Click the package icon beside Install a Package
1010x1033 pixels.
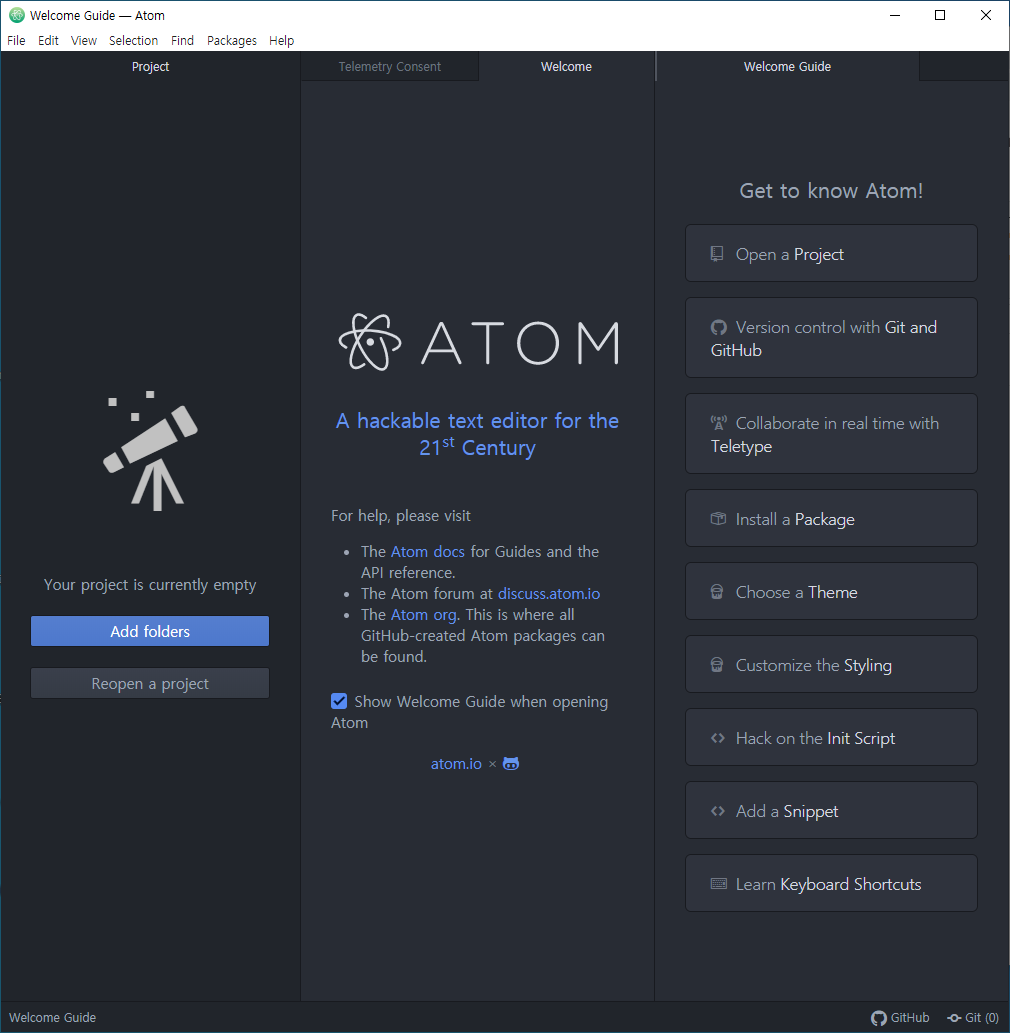(718, 519)
